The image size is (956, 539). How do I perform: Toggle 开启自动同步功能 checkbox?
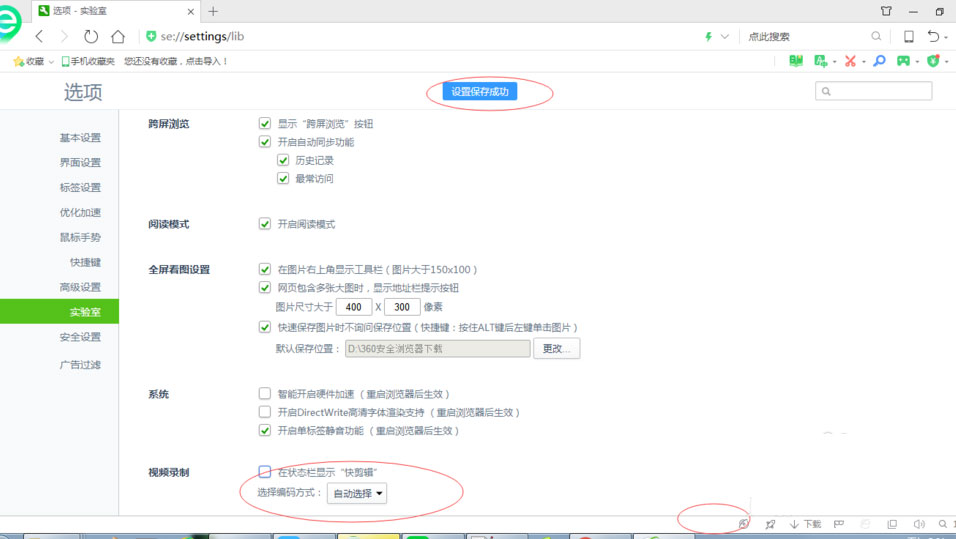click(265, 141)
